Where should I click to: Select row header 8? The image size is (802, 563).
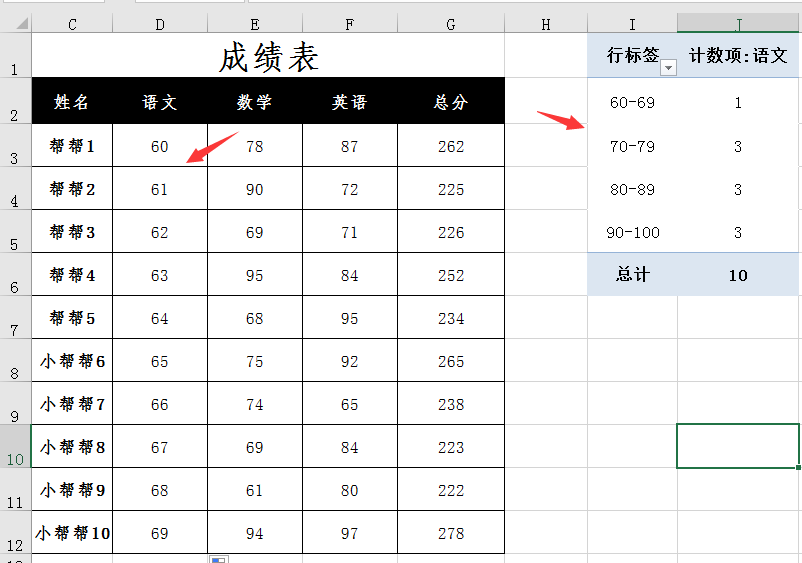click(x=15, y=360)
